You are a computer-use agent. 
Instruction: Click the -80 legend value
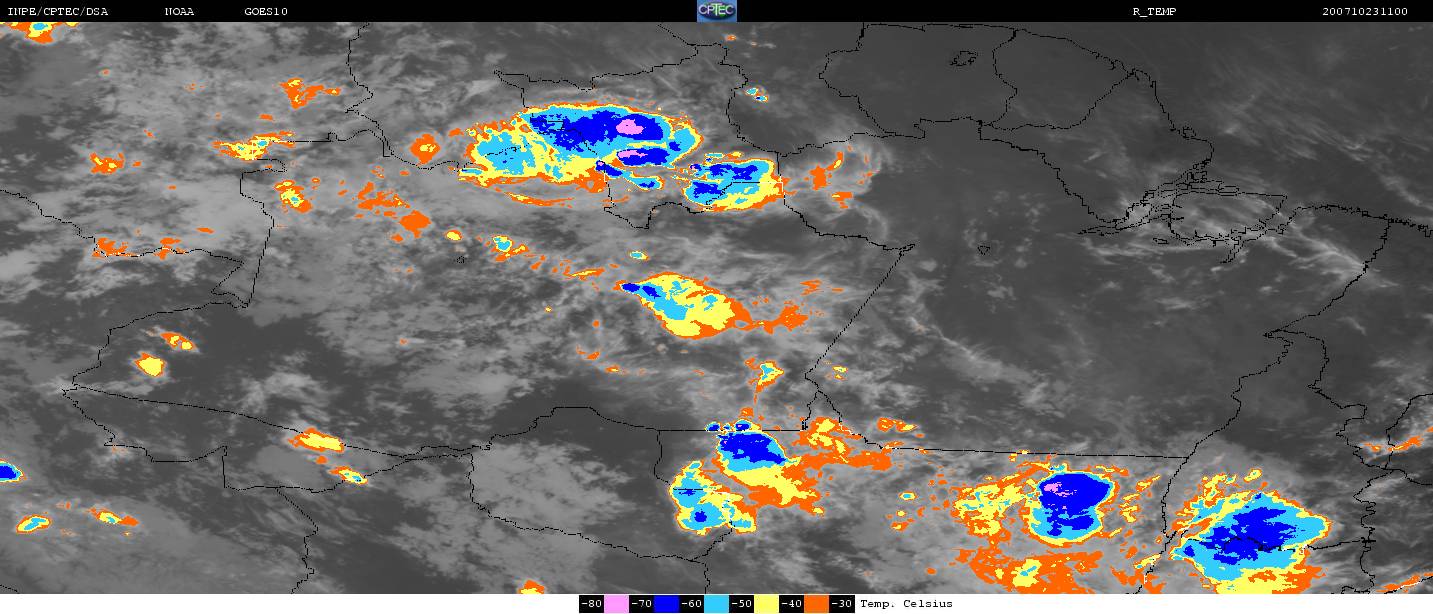(x=591, y=604)
